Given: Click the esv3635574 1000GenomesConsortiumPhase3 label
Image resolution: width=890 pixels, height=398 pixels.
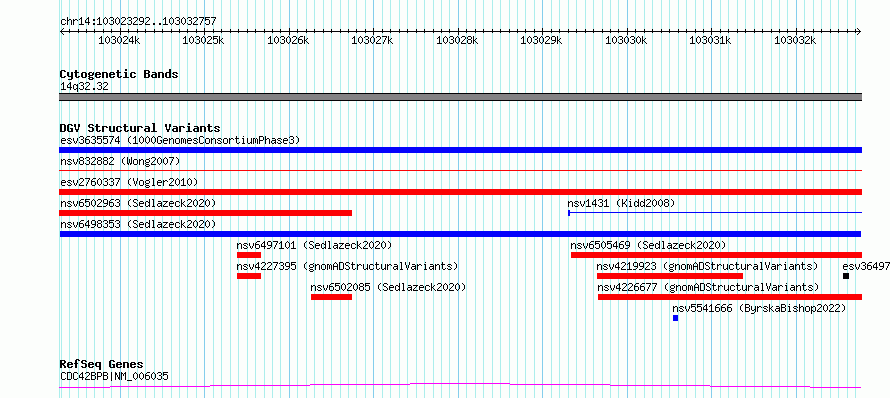Looking at the screenshot, I should [x=180, y=140].
